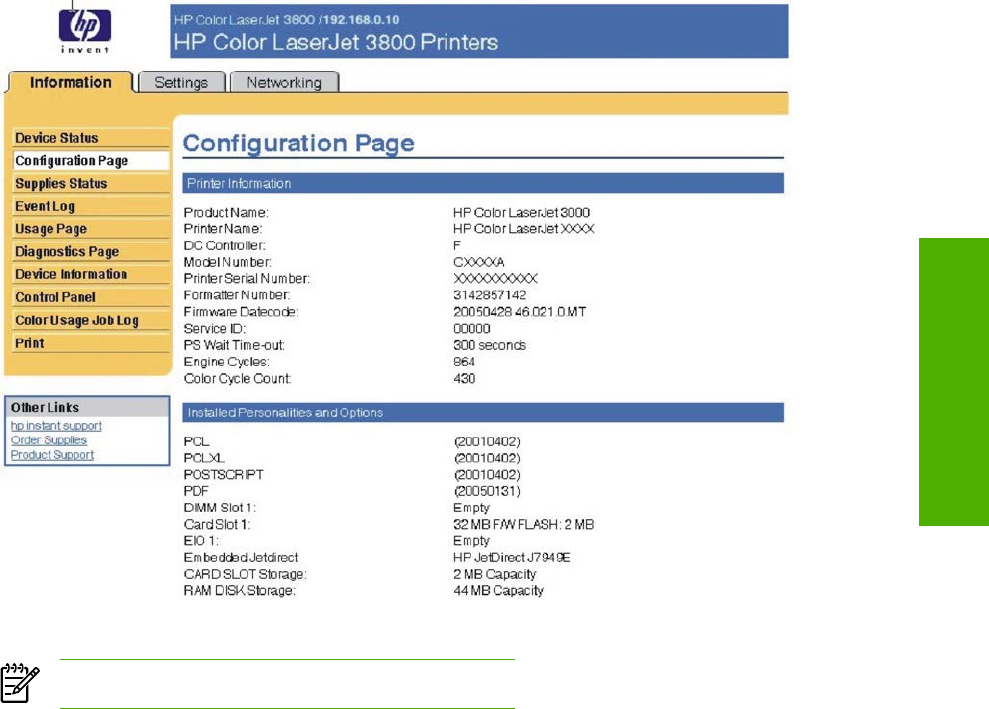989x709 pixels.
Task: Click PS Wait Time-out value 300 seconds
Action: (489, 345)
